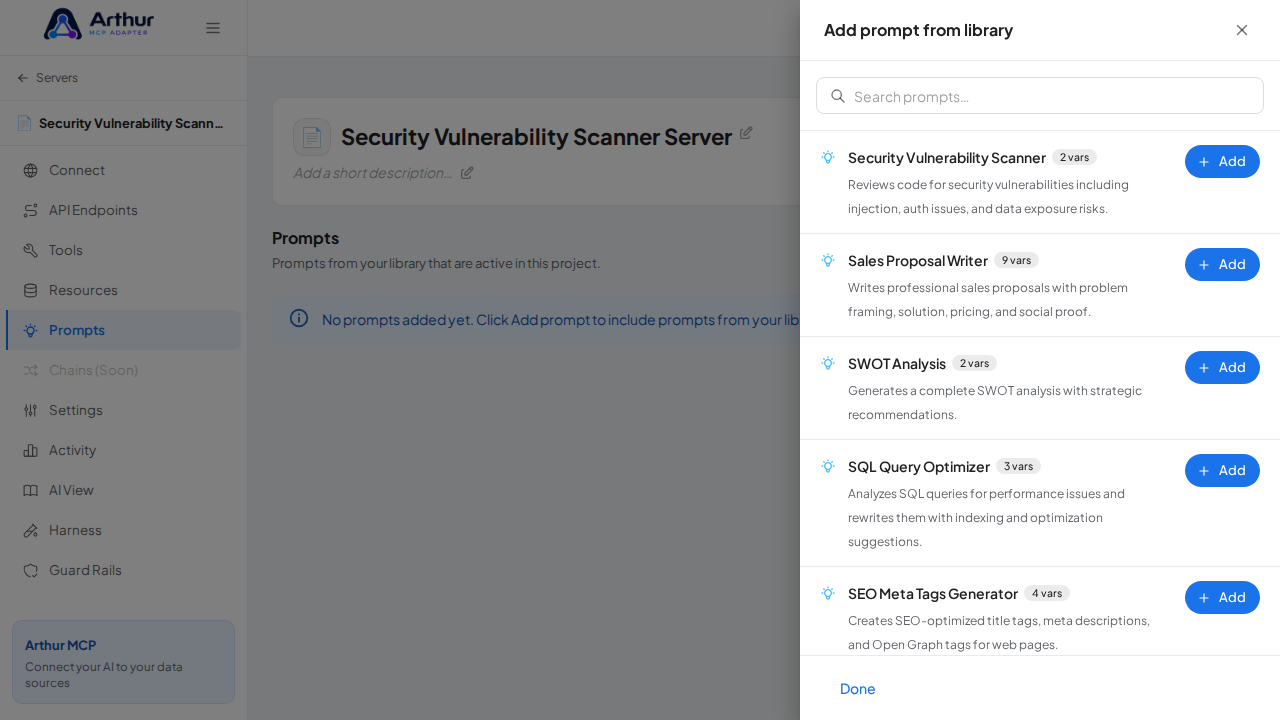The image size is (1280, 720).
Task: Click the Search prompts input field
Action: tap(1040, 96)
